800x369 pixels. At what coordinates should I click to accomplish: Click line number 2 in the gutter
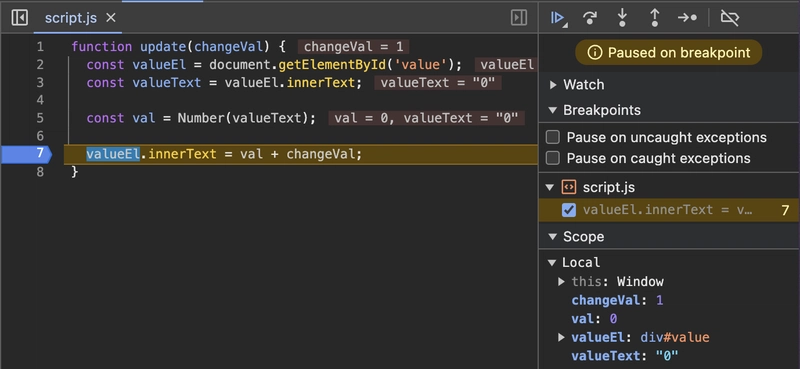[x=40, y=65]
